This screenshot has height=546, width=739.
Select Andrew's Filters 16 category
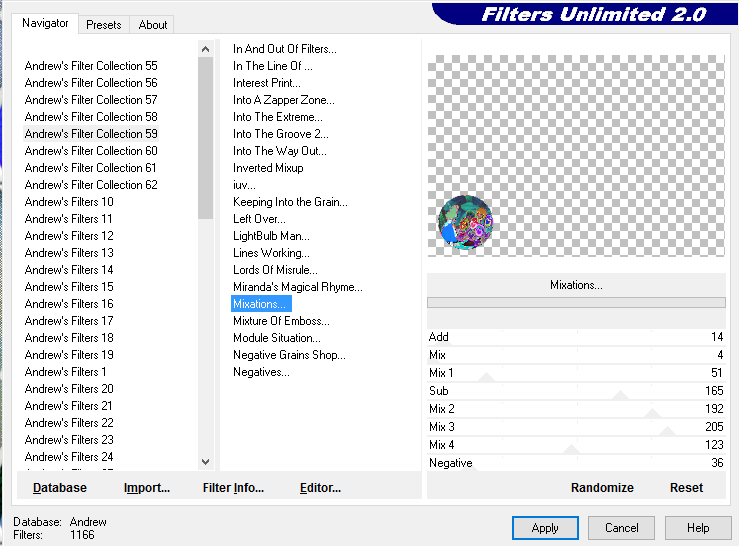point(69,304)
